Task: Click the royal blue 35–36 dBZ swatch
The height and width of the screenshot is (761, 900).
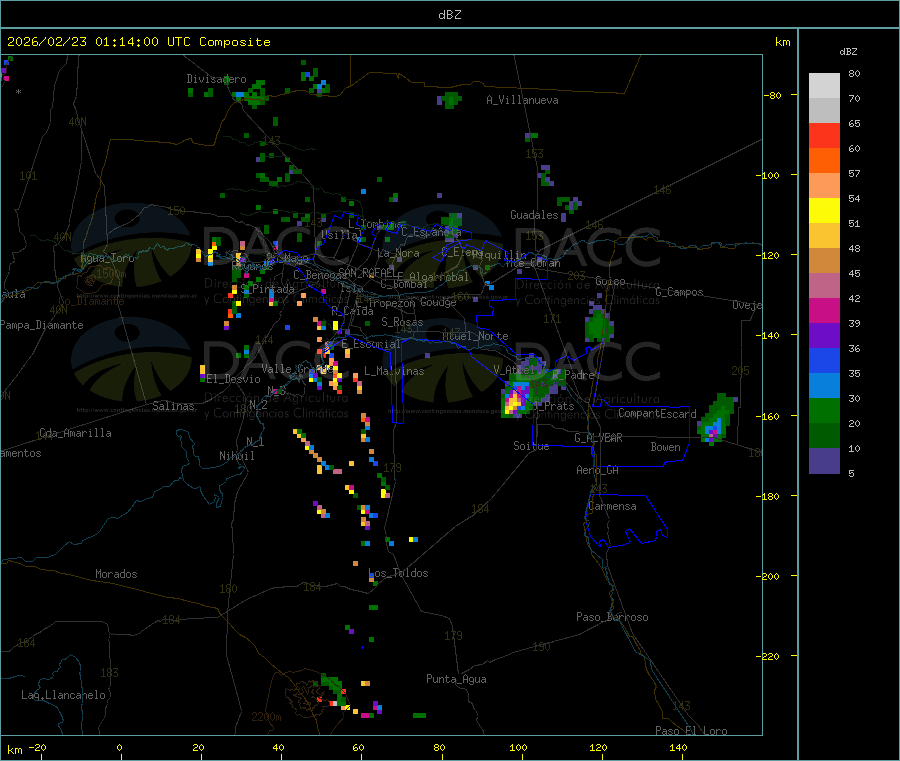Action: 824,360
